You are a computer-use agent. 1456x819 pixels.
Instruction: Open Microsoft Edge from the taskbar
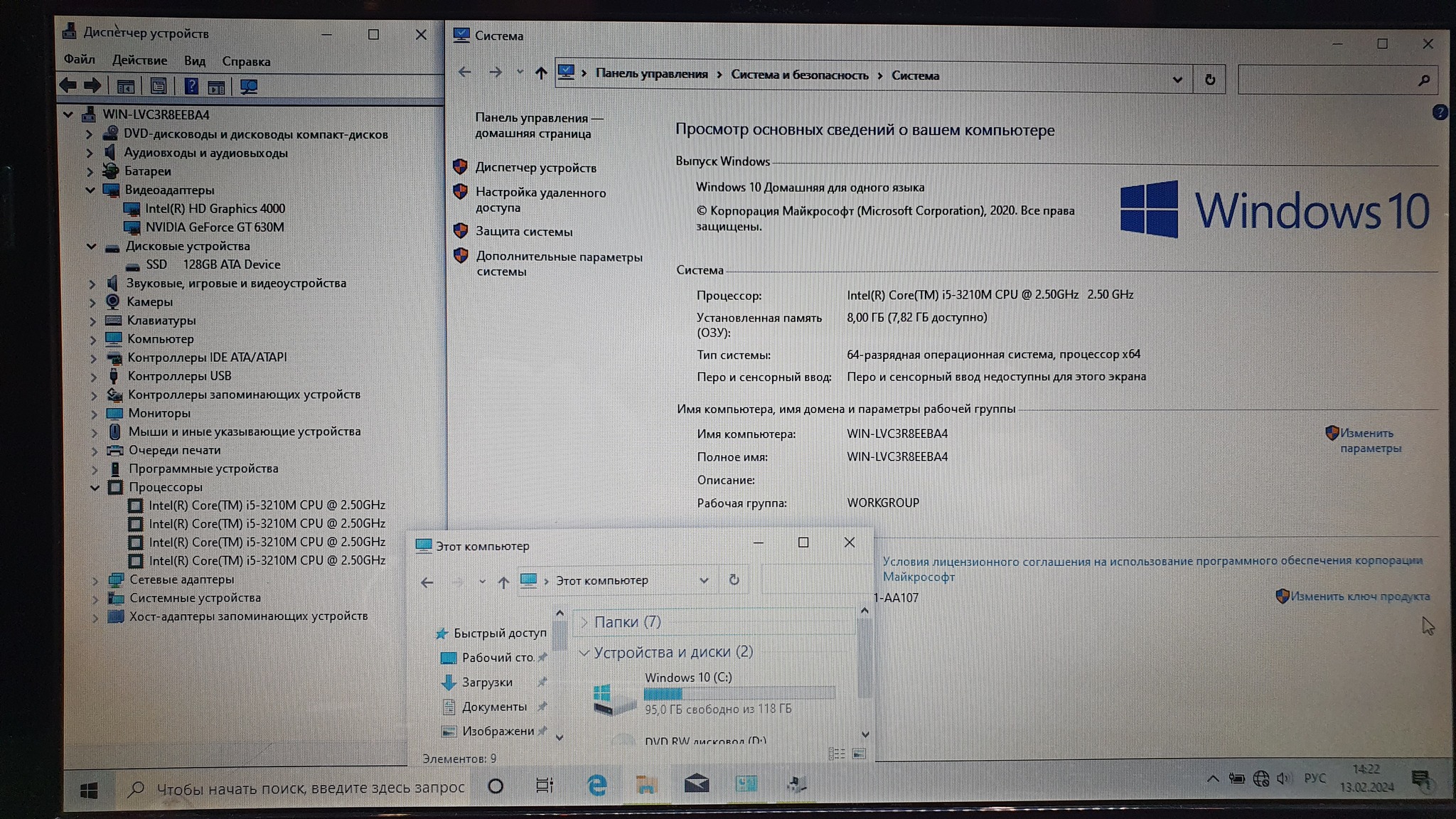point(596,785)
